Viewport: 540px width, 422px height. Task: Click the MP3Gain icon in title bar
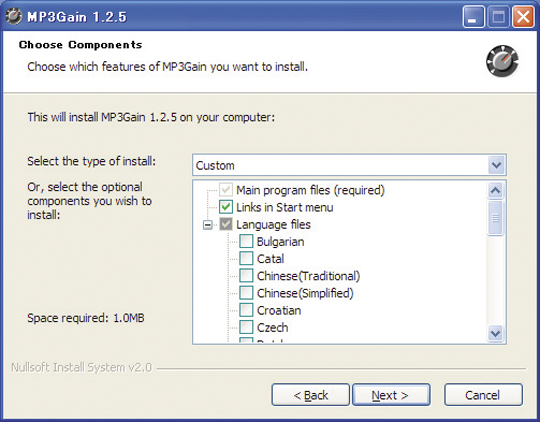[x=14, y=16]
